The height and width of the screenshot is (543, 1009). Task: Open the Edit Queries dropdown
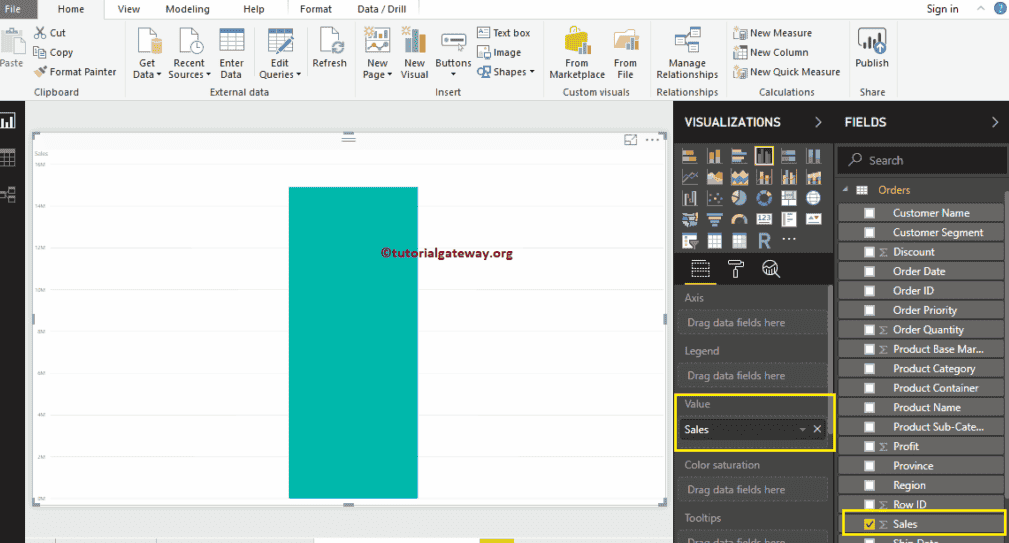click(280, 54)
